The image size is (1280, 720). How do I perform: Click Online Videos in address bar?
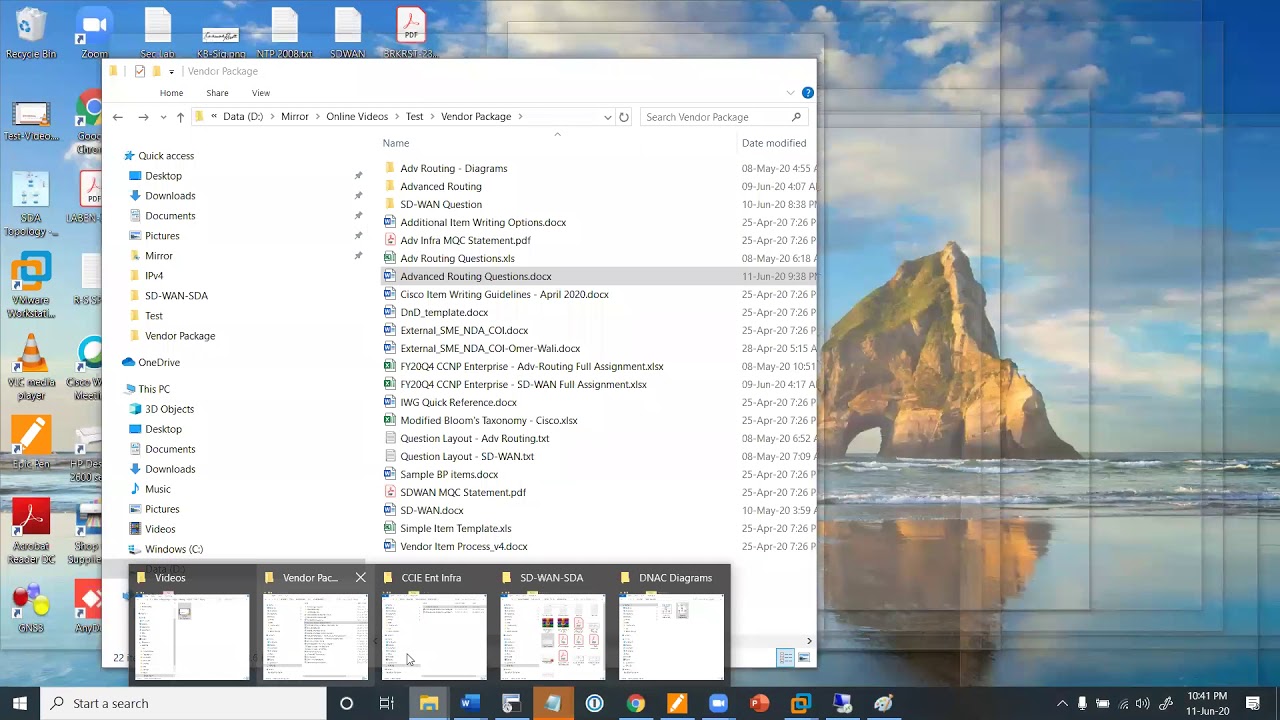pos(357,117)
